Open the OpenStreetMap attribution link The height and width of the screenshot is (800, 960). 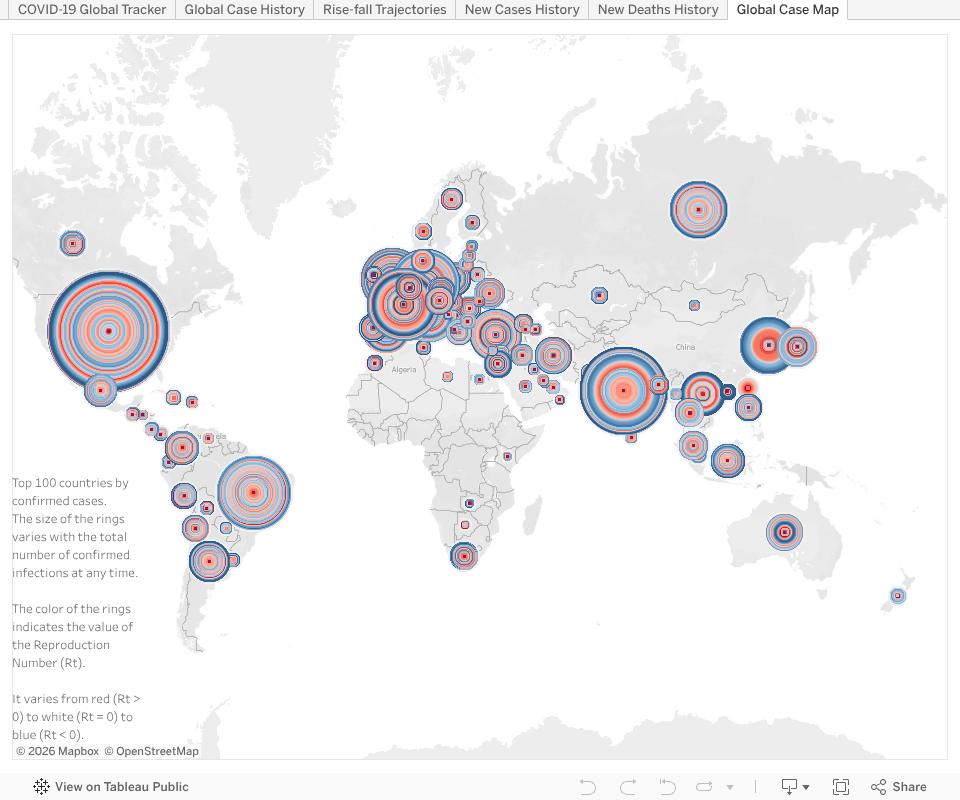[x=151, y=751]
